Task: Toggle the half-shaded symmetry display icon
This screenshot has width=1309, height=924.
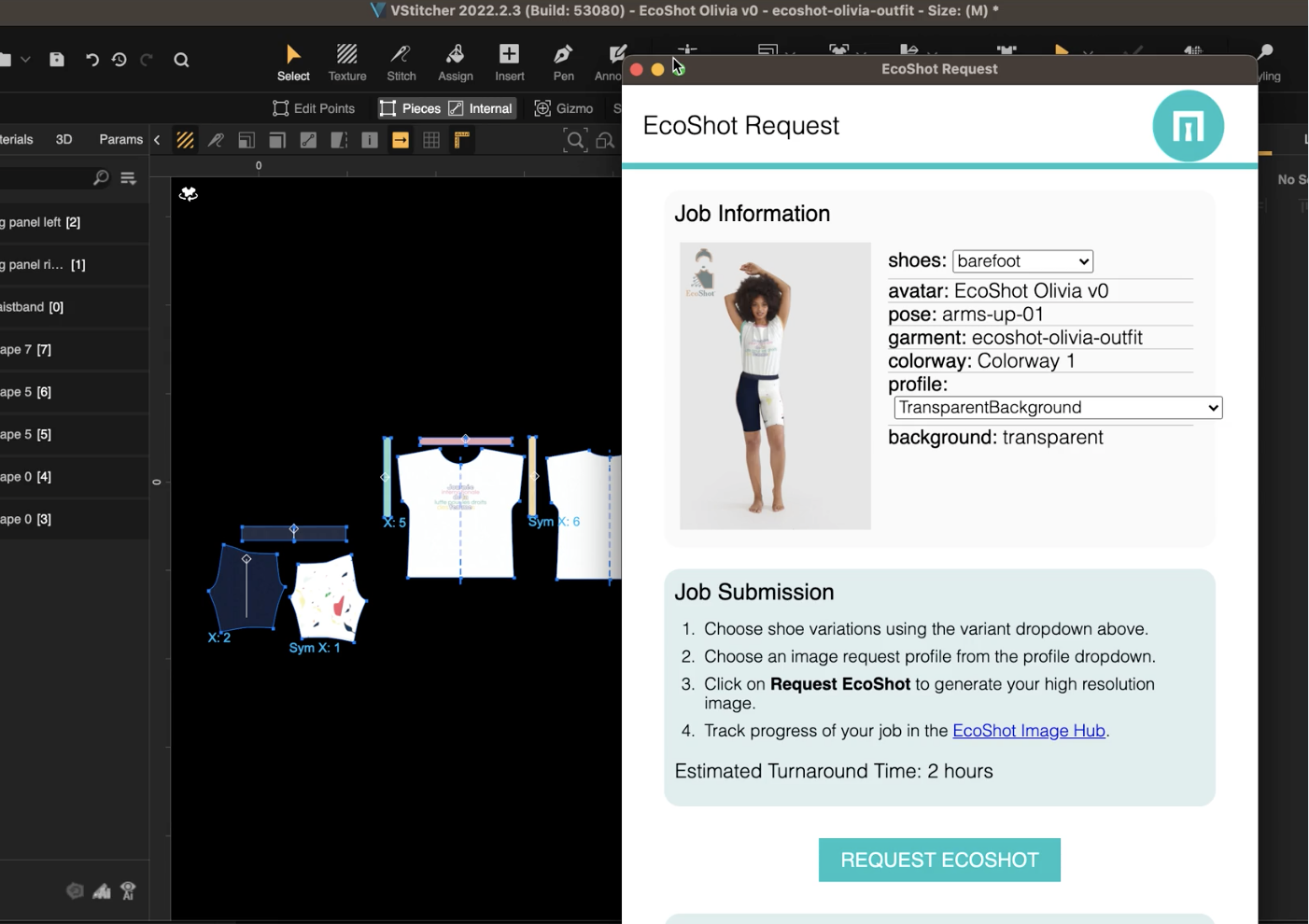Action: coord(339,140)
